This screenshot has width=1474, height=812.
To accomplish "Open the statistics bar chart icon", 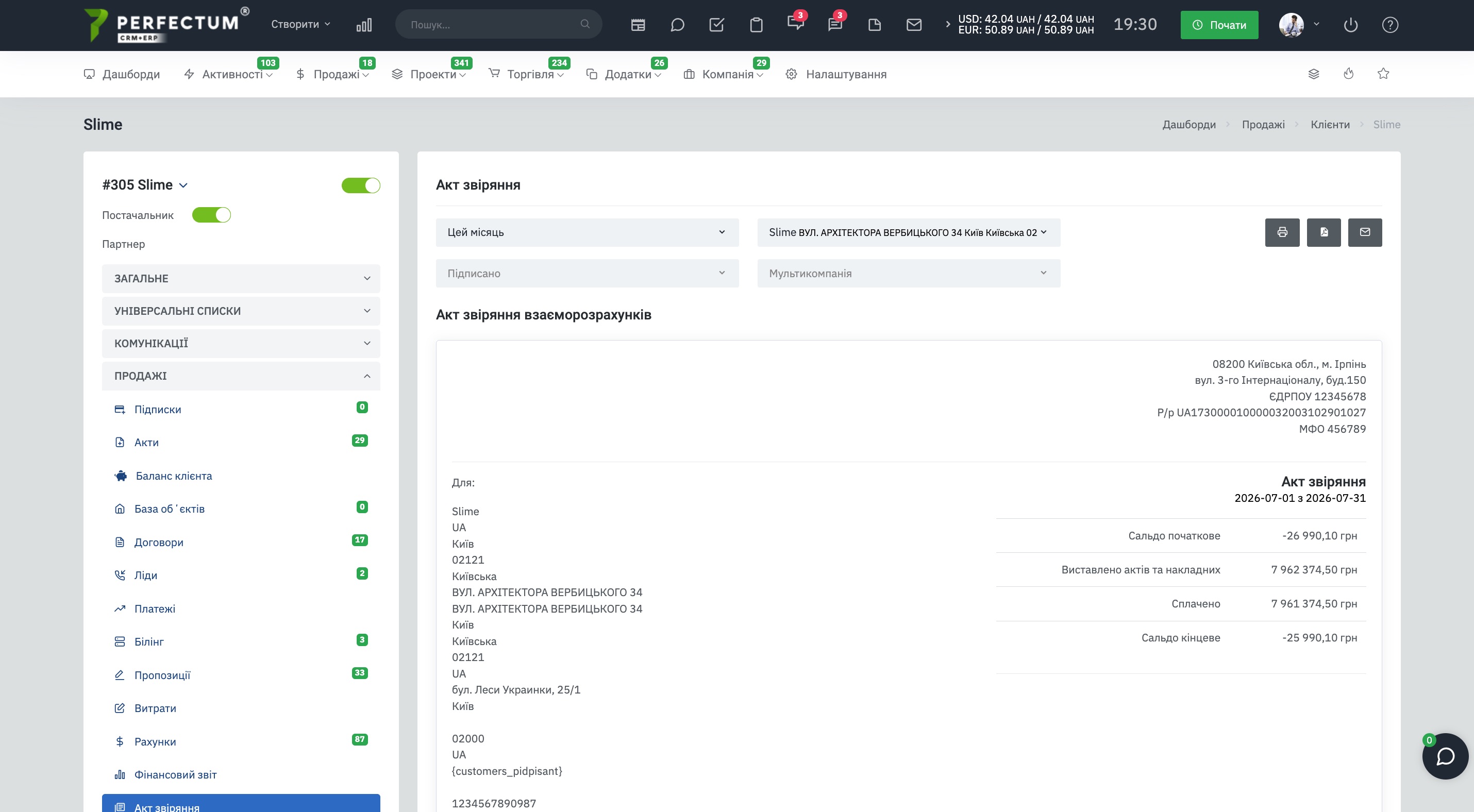I will 364,25.
